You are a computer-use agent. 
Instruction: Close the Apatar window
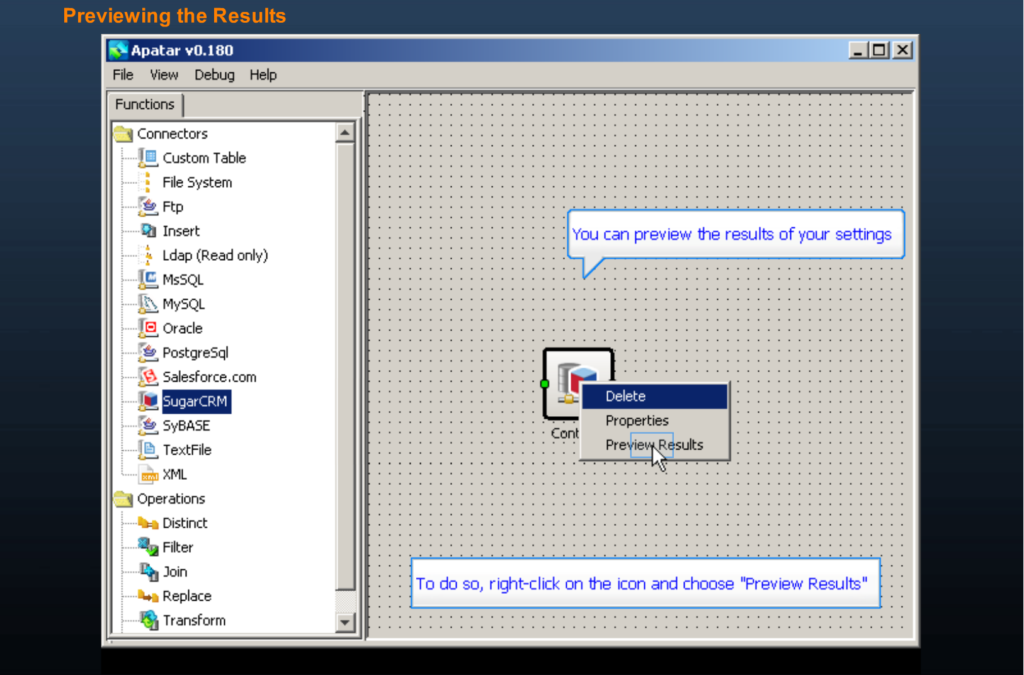point(903,50)
